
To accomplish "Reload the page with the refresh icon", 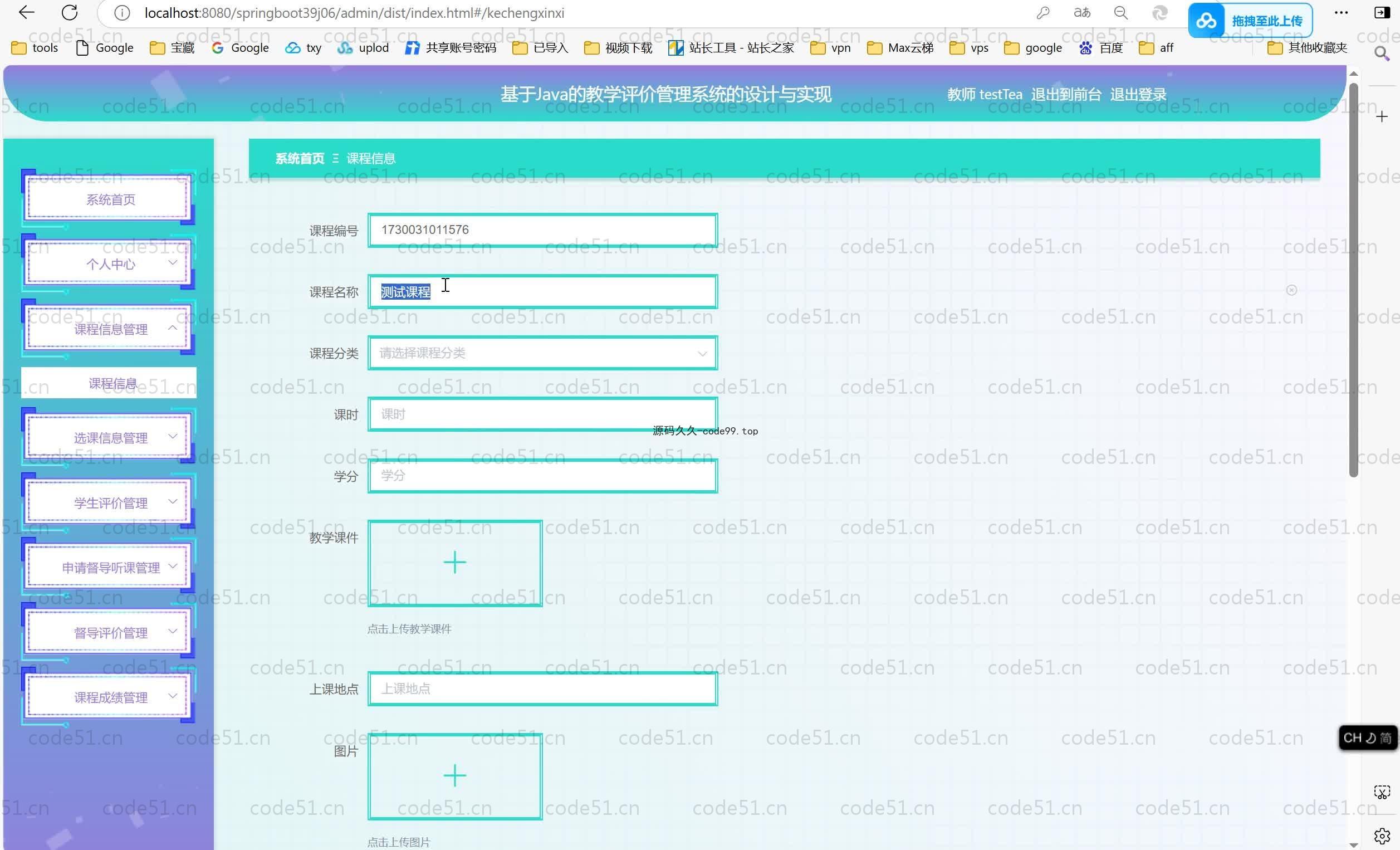I will coord(69,12).
